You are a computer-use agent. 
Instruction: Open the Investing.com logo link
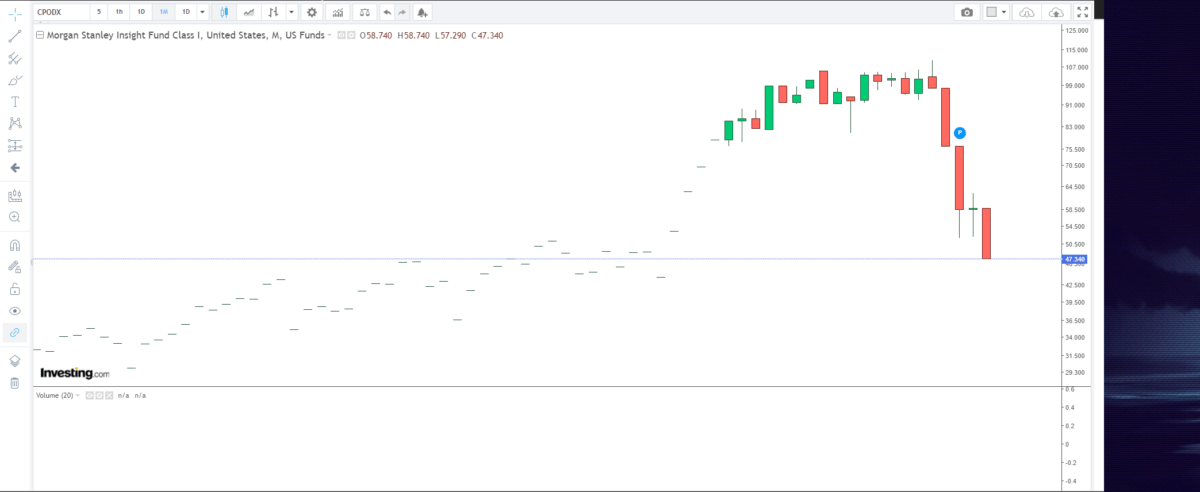pyautogui.click(x=74, y=373)
